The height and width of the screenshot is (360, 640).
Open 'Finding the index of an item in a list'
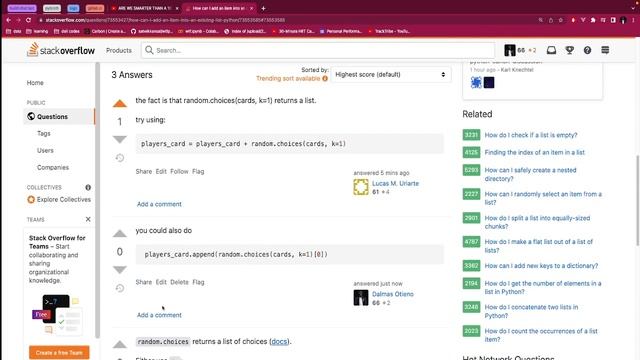coord(534,152)
